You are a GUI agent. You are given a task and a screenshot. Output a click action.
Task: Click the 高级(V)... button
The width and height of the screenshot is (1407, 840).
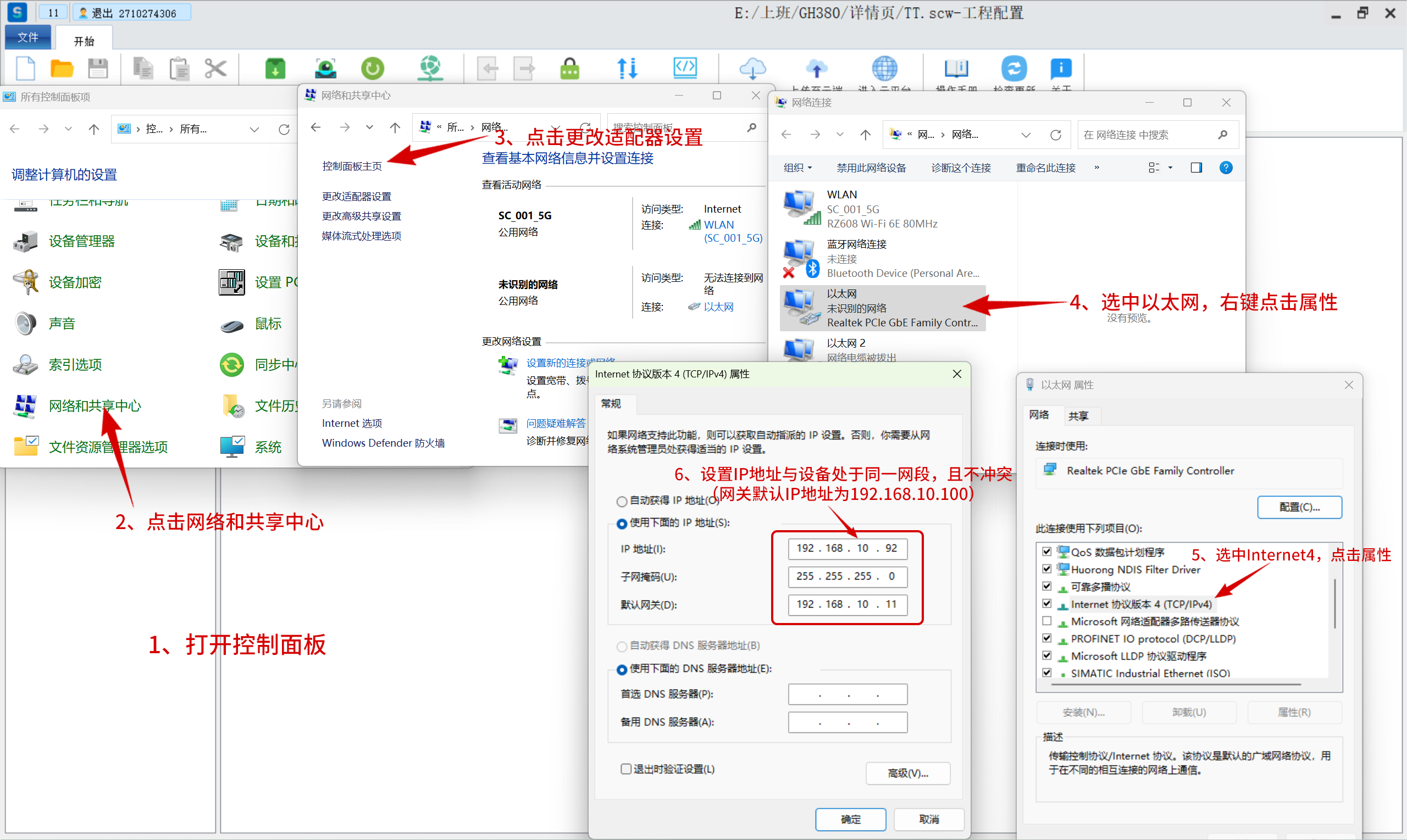907,772
